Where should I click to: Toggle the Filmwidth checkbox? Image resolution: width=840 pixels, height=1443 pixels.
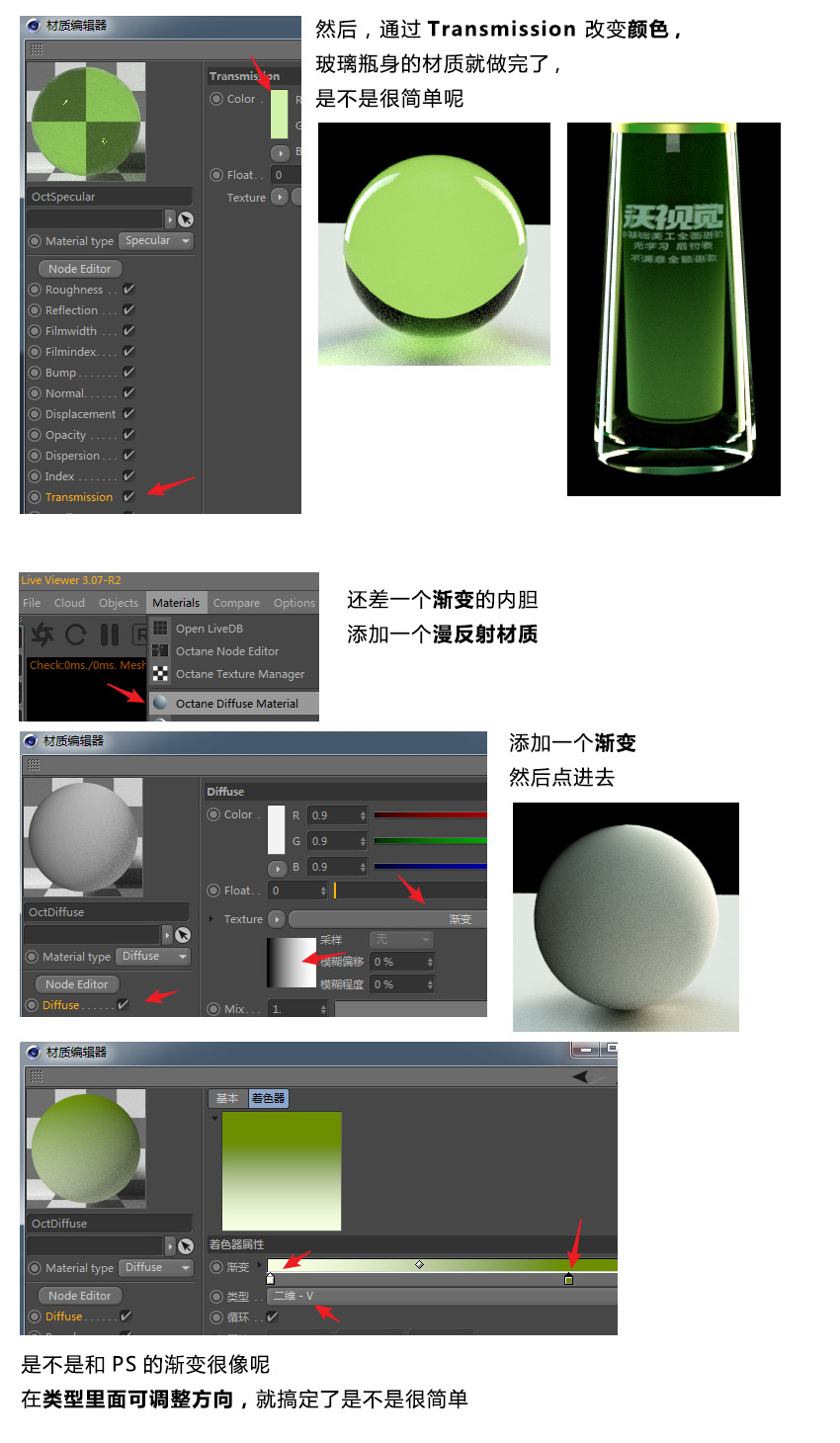128,331
